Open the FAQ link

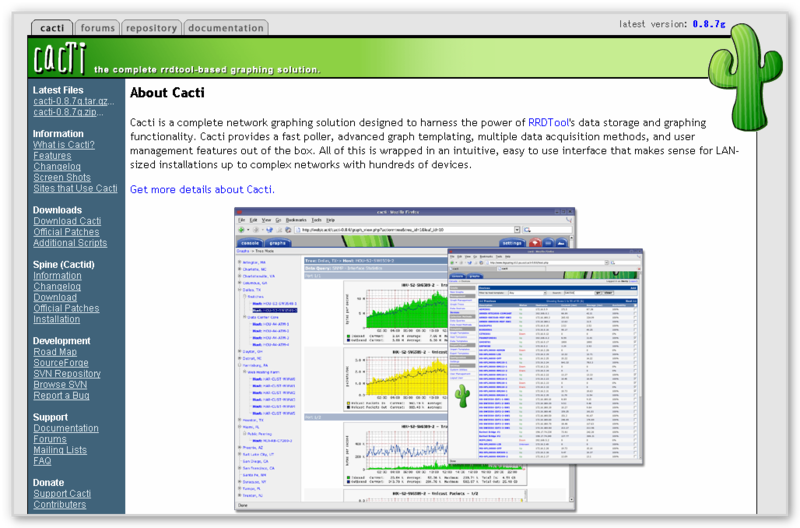pos(42,461)
